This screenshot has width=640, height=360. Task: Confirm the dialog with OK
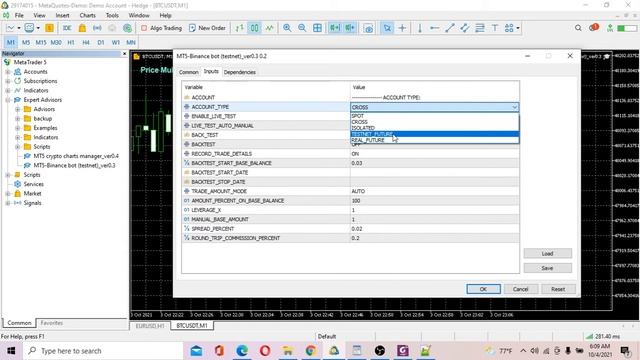[x=483, y=289]
